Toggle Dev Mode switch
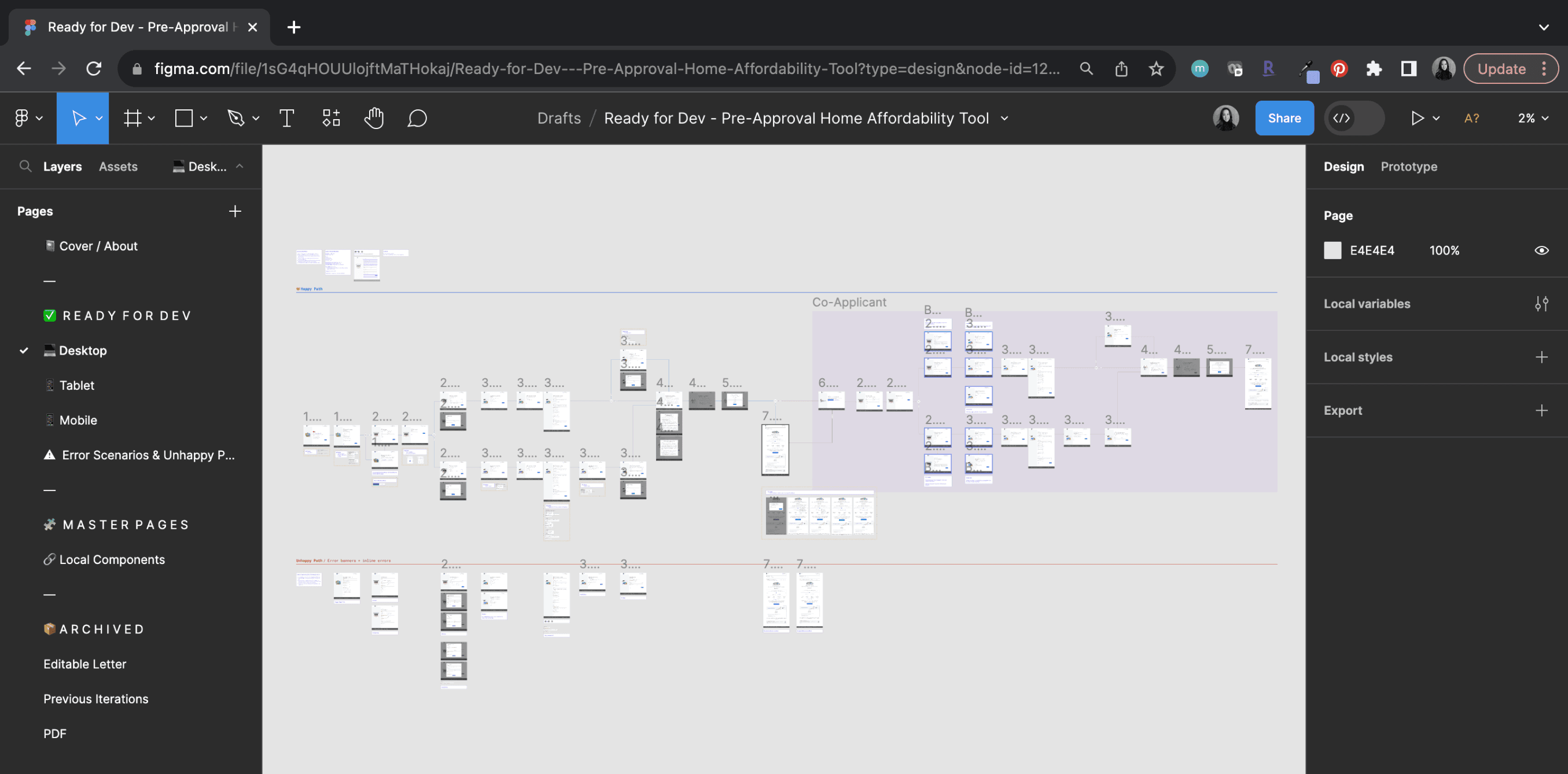1568x774 pixels. (x=1354, y=118)
